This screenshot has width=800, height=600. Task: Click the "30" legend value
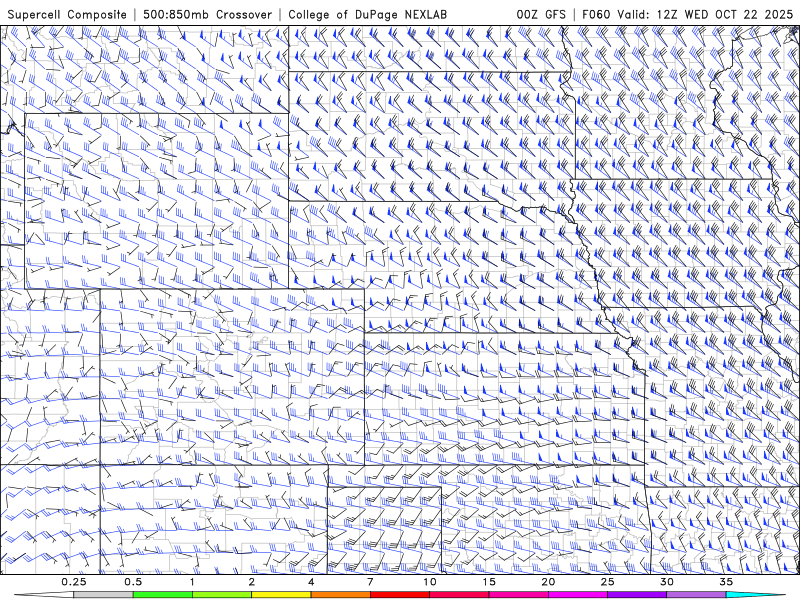click(666, 582)
